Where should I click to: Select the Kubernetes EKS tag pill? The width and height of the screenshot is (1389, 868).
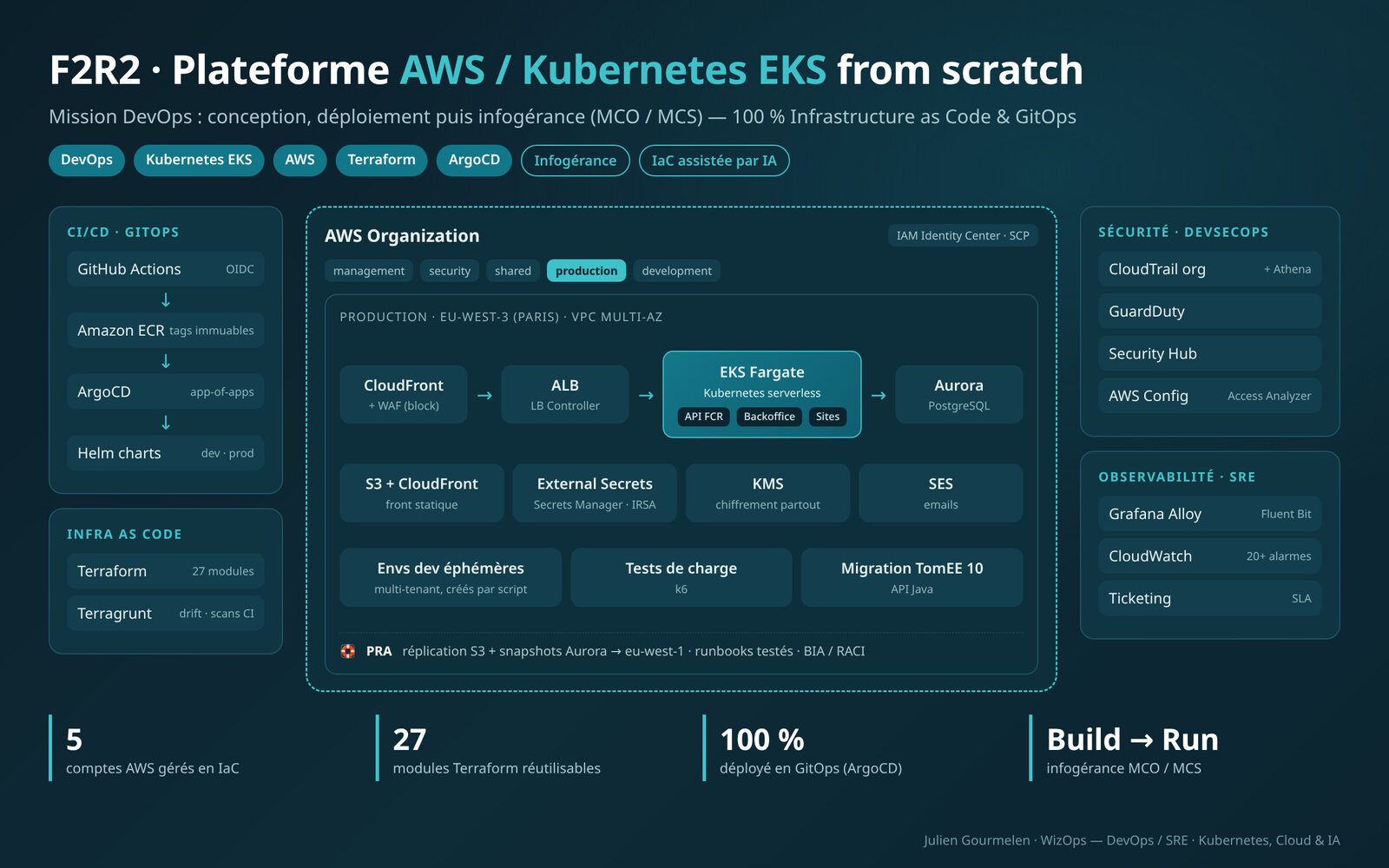pyautogui.click(x=199, y=160)
